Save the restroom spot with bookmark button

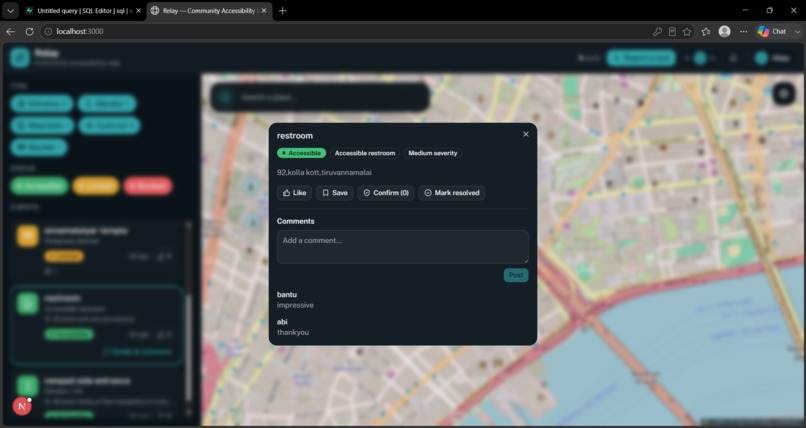[x=335, y=193]
